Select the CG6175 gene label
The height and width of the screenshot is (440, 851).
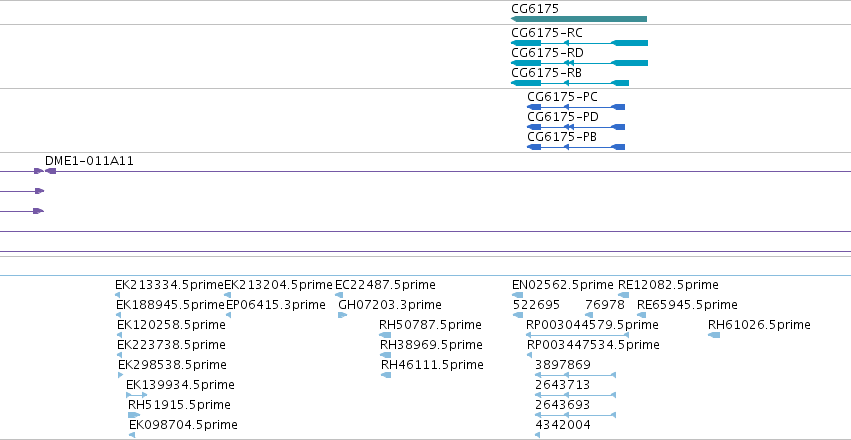click(x=535, y=9)
